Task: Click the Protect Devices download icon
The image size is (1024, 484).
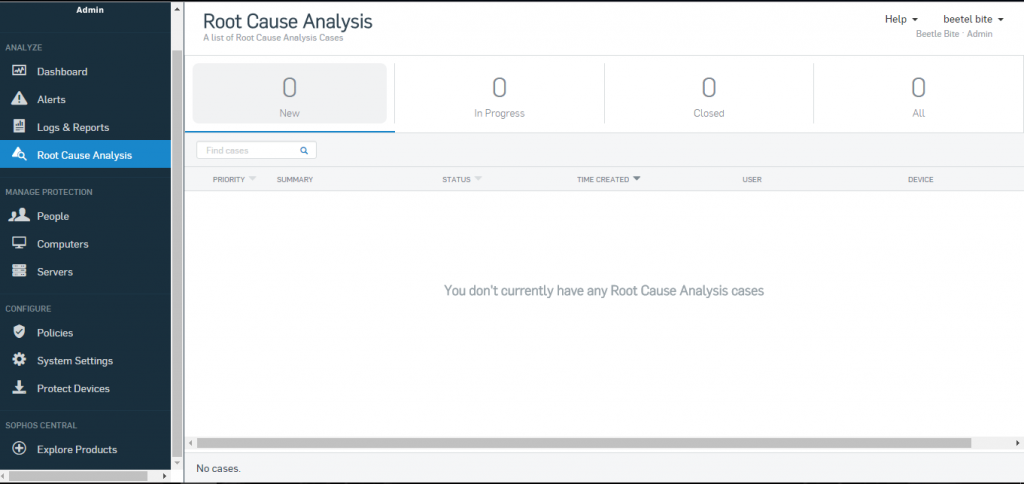Action: 20,388
